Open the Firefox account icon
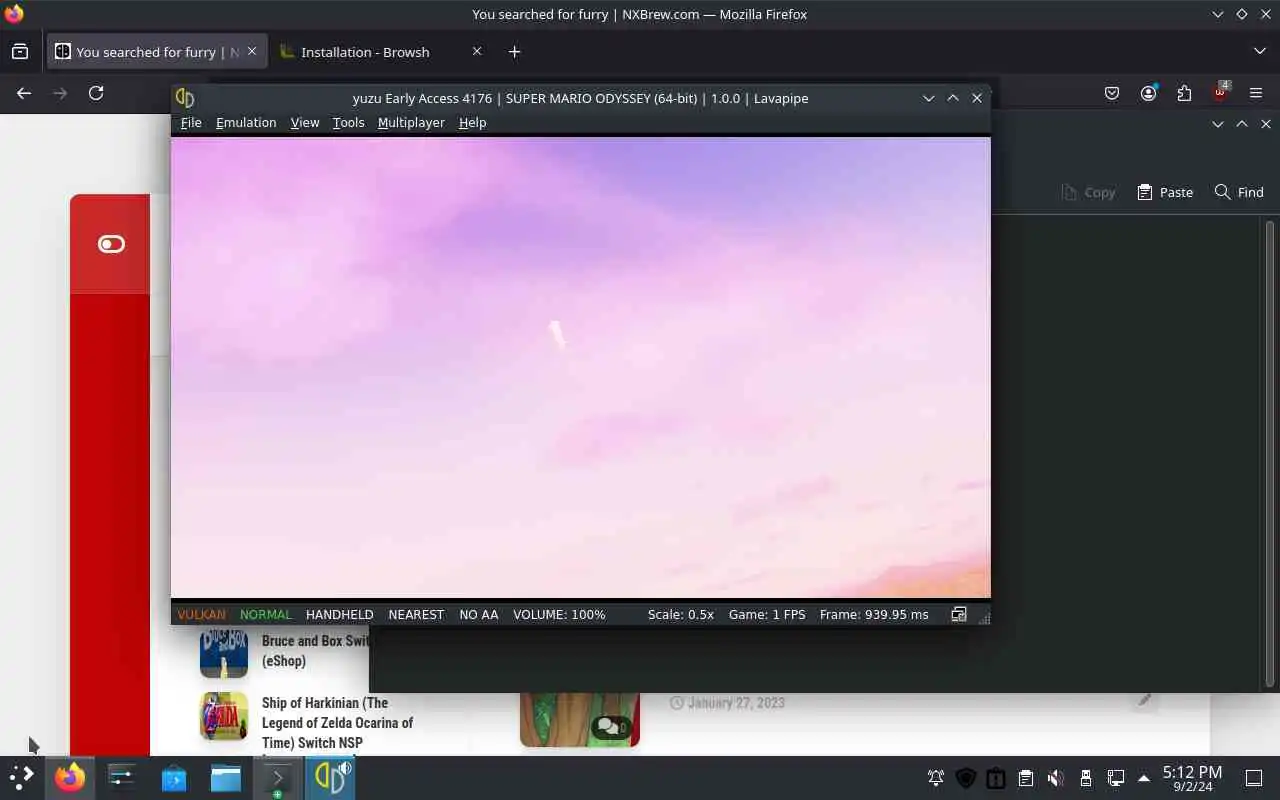Screen dimensions: 1280x800 (x=1148, y=93)
